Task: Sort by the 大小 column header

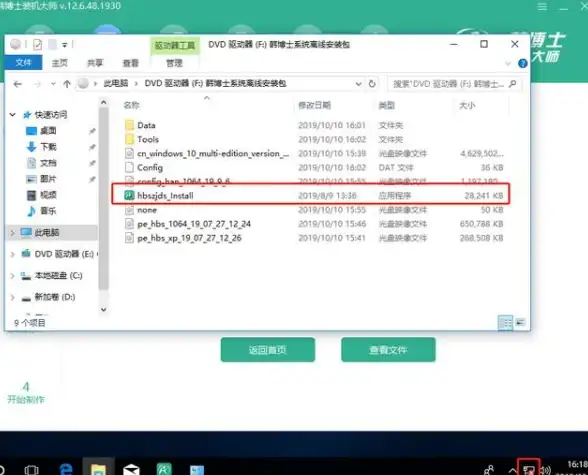Action: coord(467,105)
